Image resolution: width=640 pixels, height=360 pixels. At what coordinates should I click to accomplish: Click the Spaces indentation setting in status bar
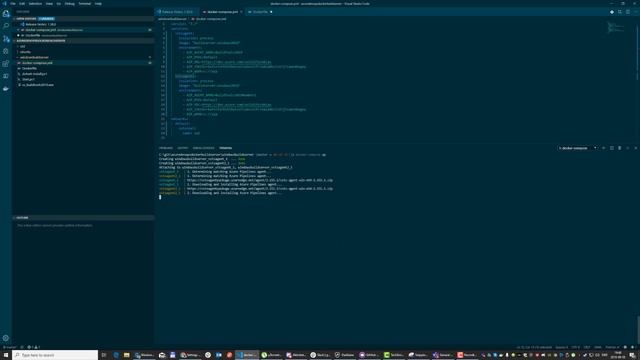pos(561,347)
